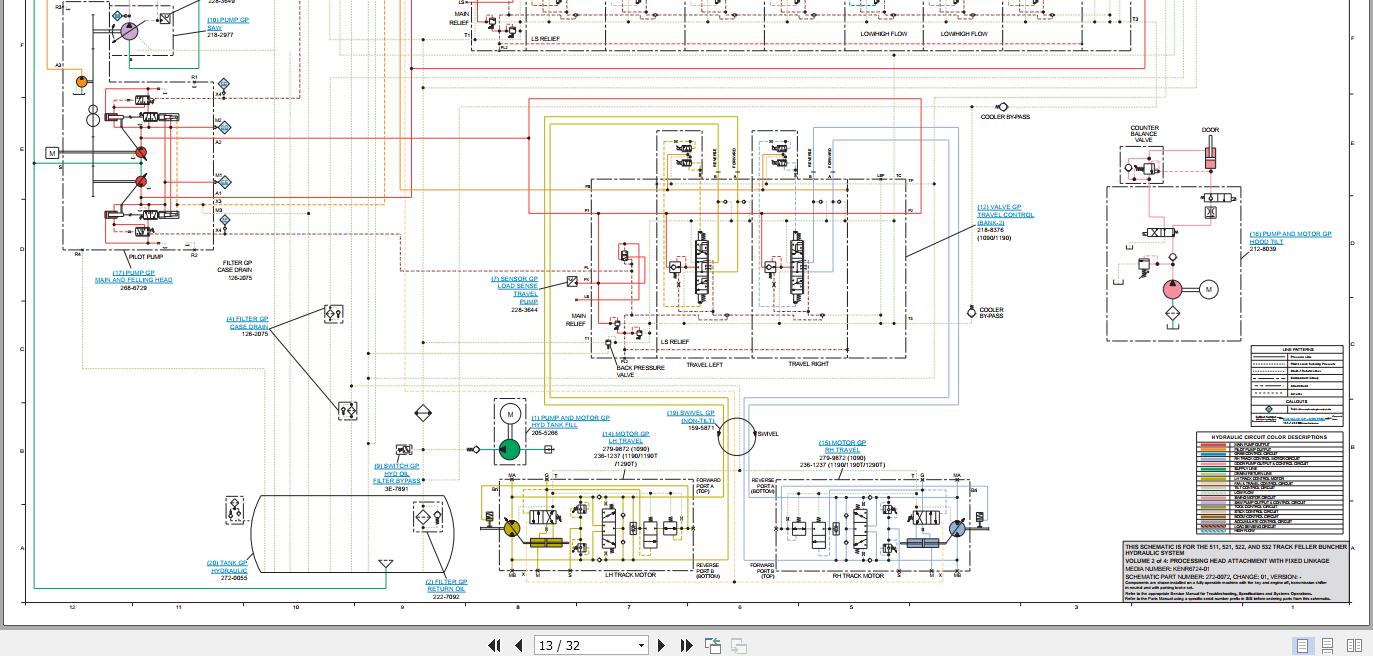Click the previous page arrow icon
This screenshot has height=656, width=1373.
coord(518,646)
